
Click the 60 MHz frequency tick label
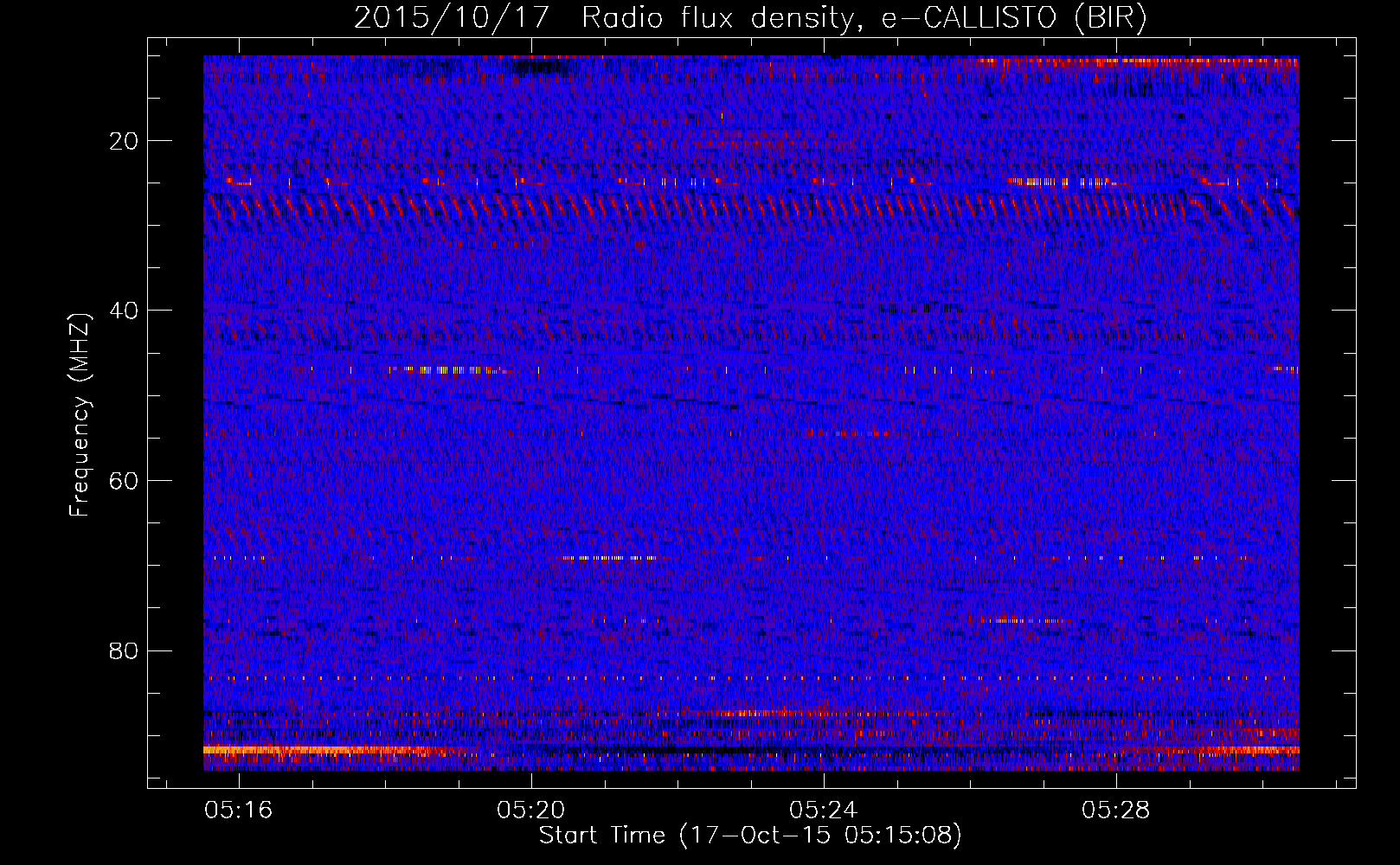[125, 481]
